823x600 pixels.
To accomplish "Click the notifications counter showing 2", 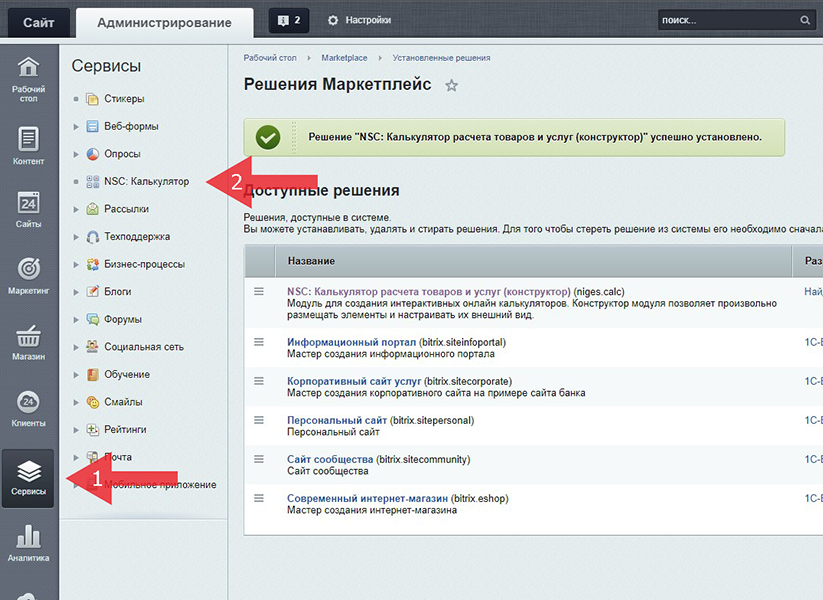I will (x=289, y=20).
